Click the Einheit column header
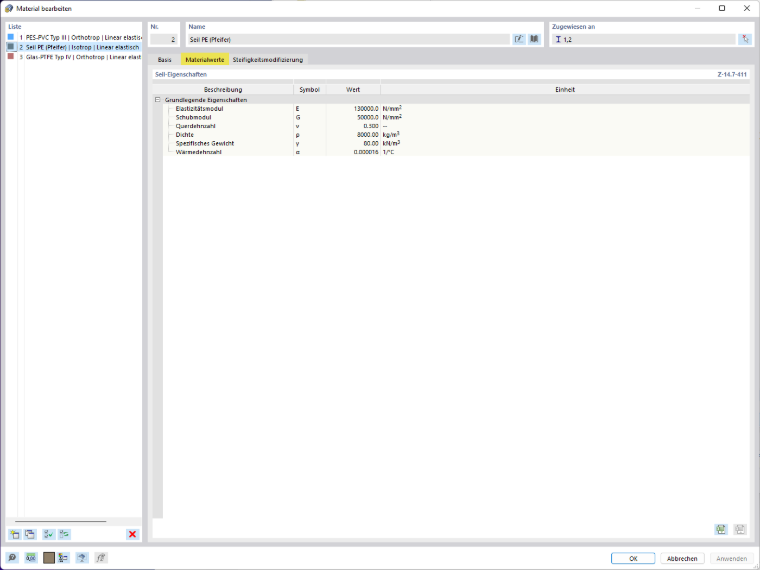 pyautogui.click(x=565, y=90)
